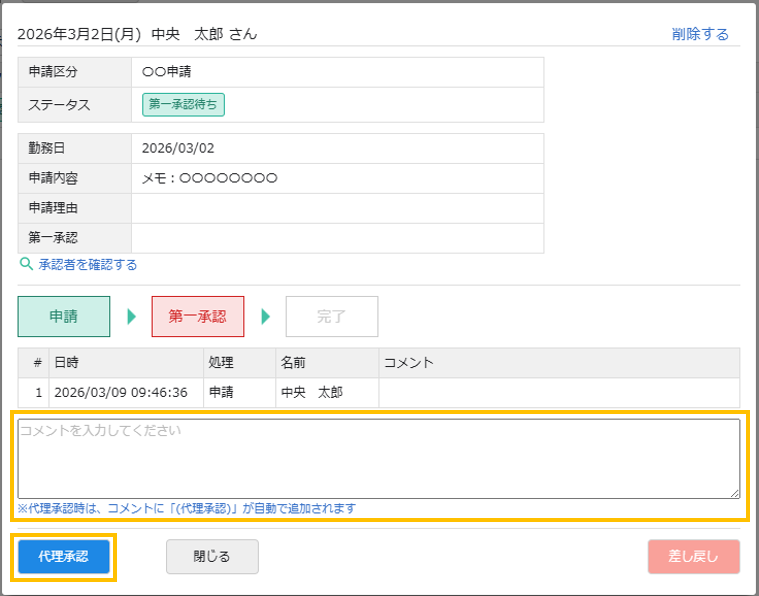The width and height of the screenshot is (759, 596).
Task: Click the magnifier icon beside 承認者を確認する
Action: coord(26,264)
